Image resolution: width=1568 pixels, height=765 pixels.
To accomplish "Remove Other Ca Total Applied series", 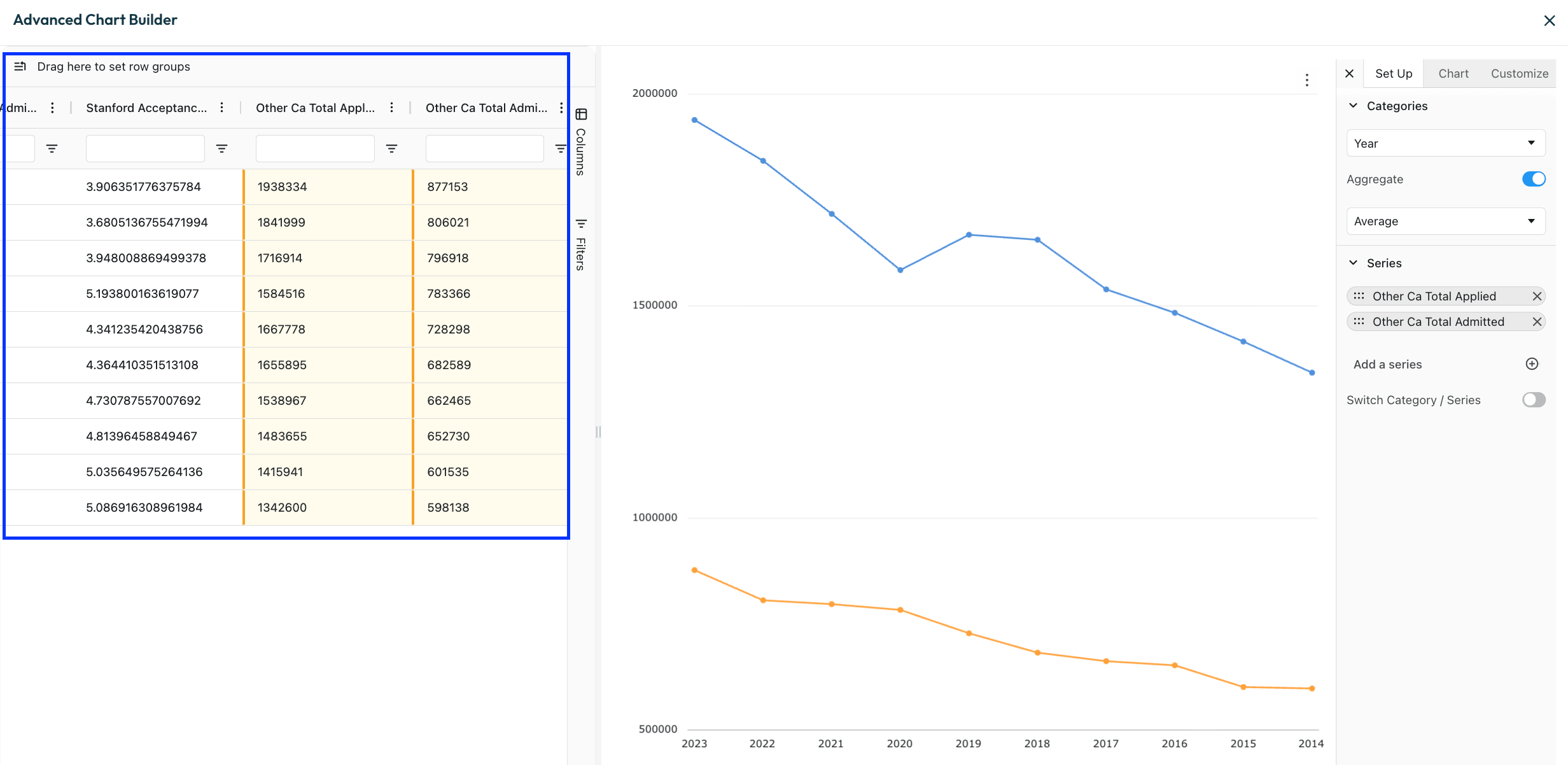I will tap(1536, 296).
